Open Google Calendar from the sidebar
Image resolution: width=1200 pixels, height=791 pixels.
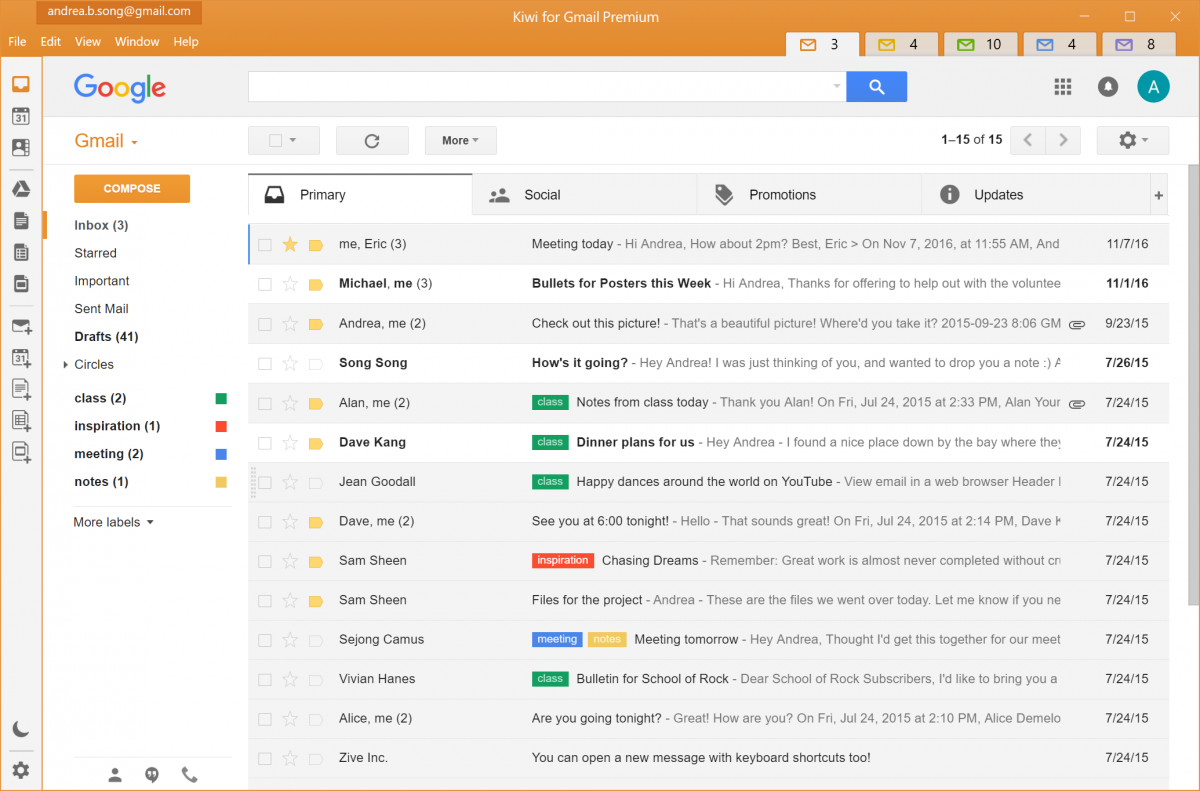tap(21, 116)
